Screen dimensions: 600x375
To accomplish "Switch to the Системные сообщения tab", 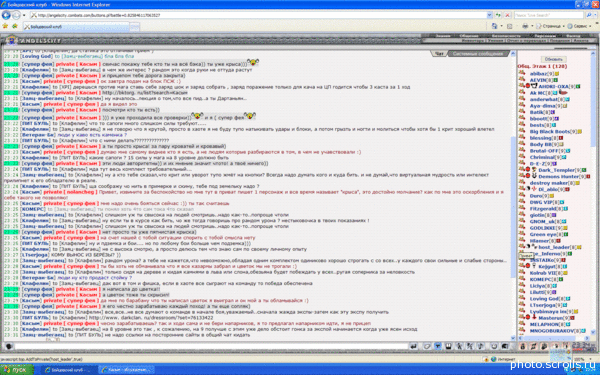I will pyautogui.click(x=478, y=54).
